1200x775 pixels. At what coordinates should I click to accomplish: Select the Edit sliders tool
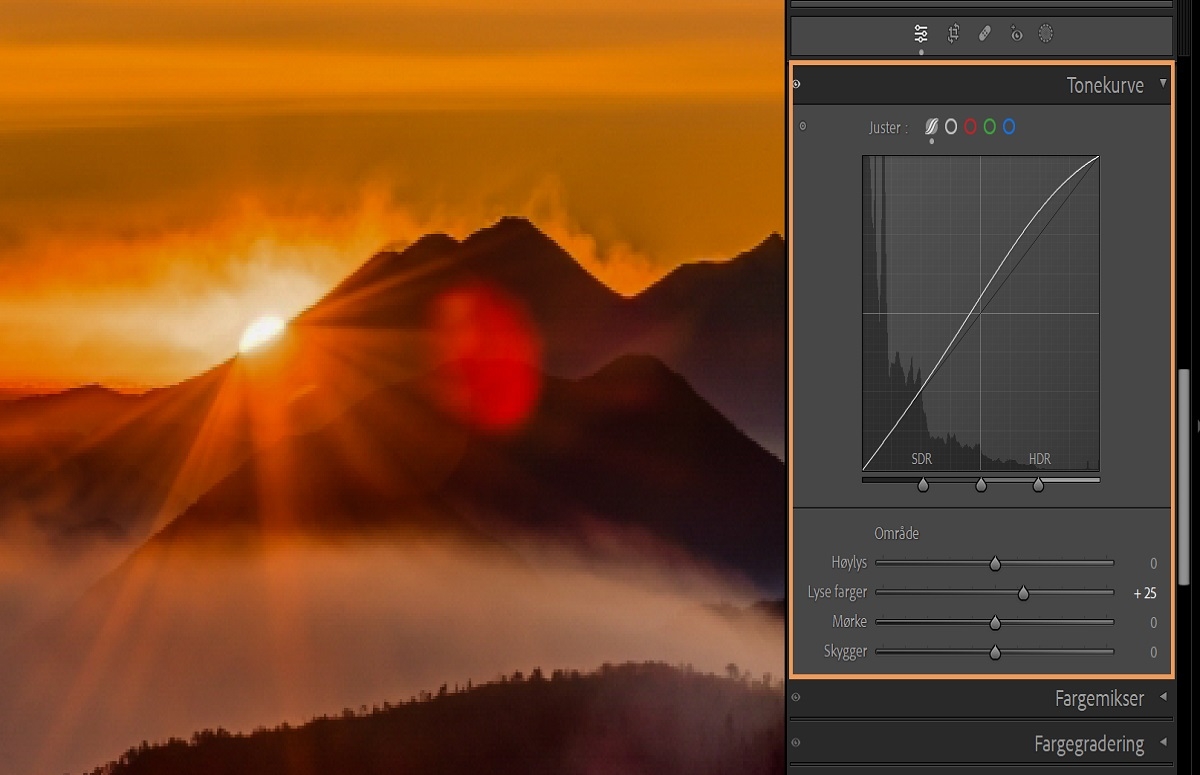coord(922,33)
